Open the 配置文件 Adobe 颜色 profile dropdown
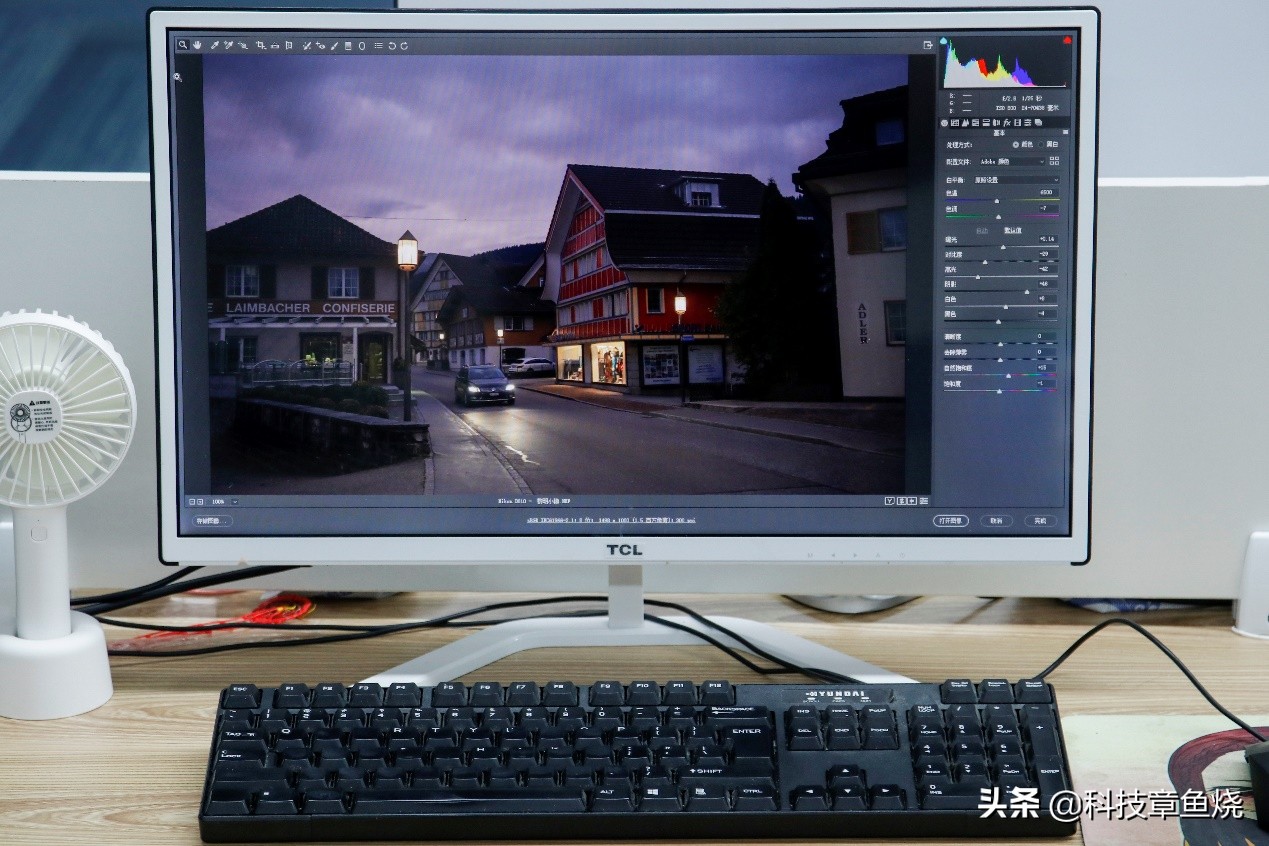 pyautogui.click(x=1012, y=161)
